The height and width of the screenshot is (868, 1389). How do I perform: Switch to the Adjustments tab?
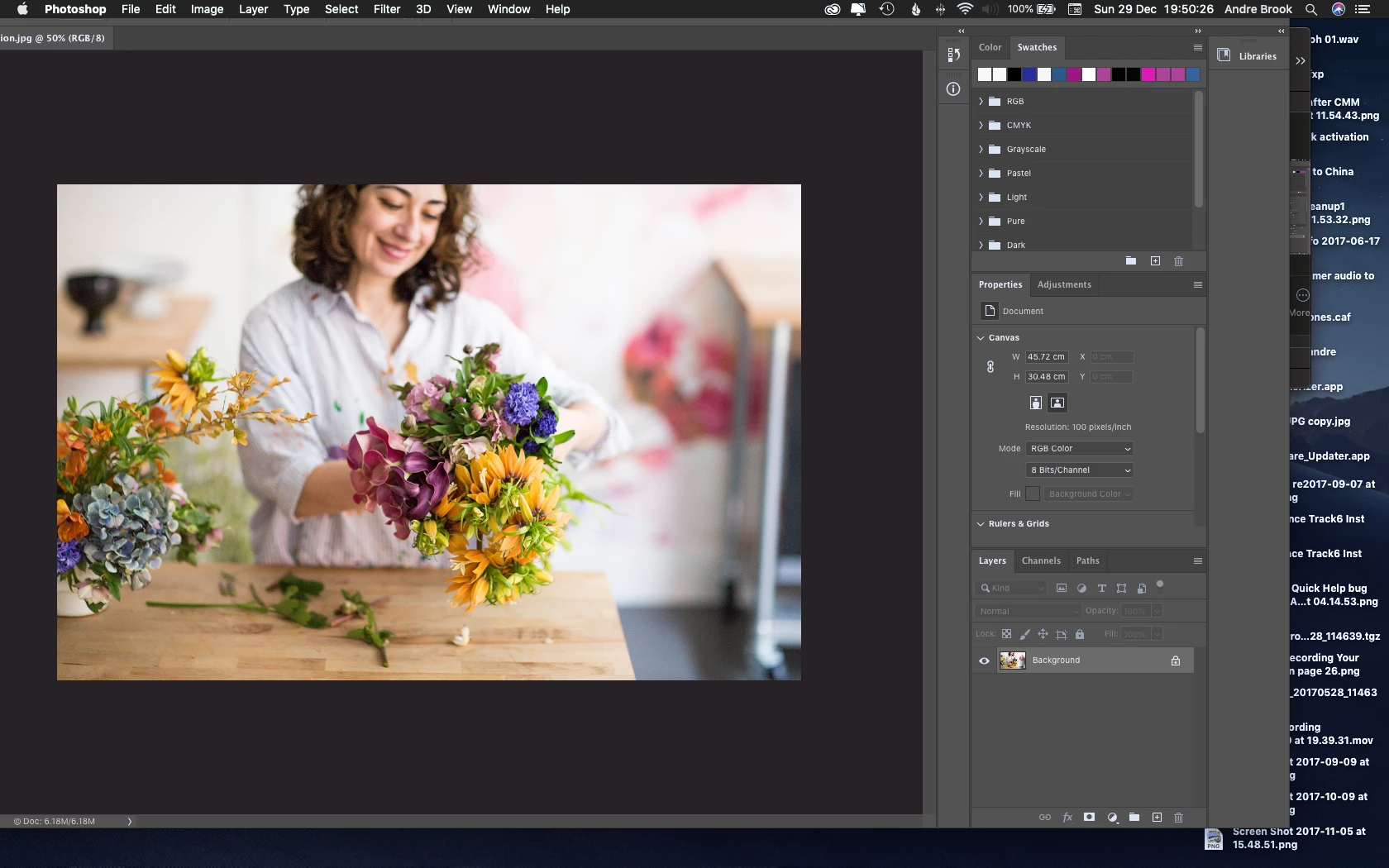pos(1064,285)
